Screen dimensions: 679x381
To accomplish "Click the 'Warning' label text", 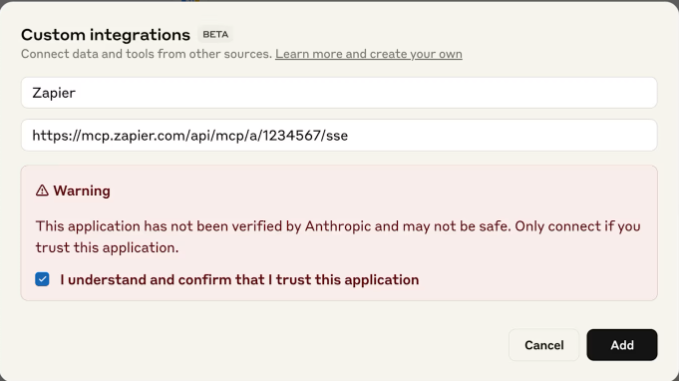I will 82,191.
